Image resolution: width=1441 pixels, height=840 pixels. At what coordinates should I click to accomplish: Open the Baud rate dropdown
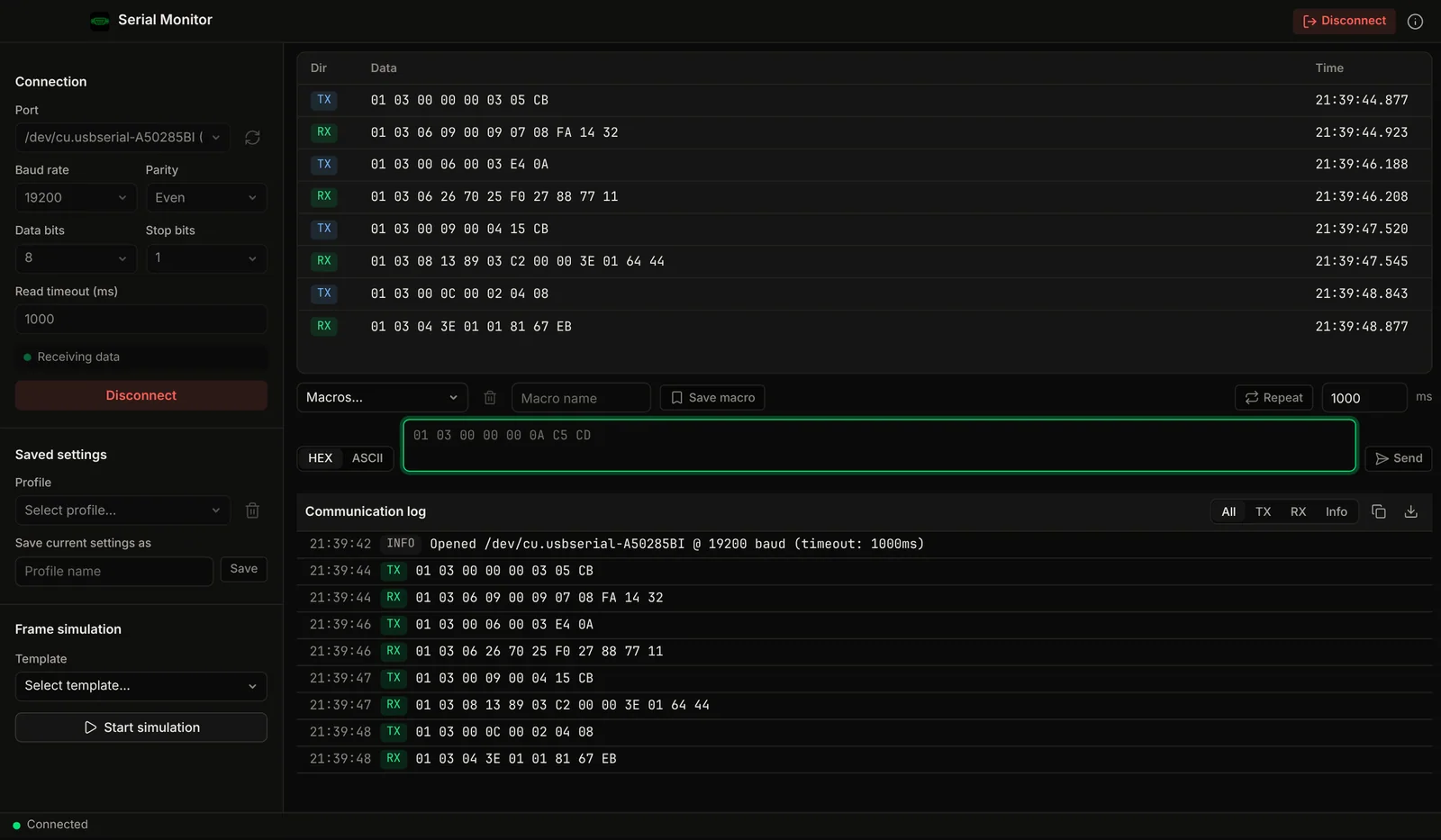pyautogui.click(x=76, y=198)
